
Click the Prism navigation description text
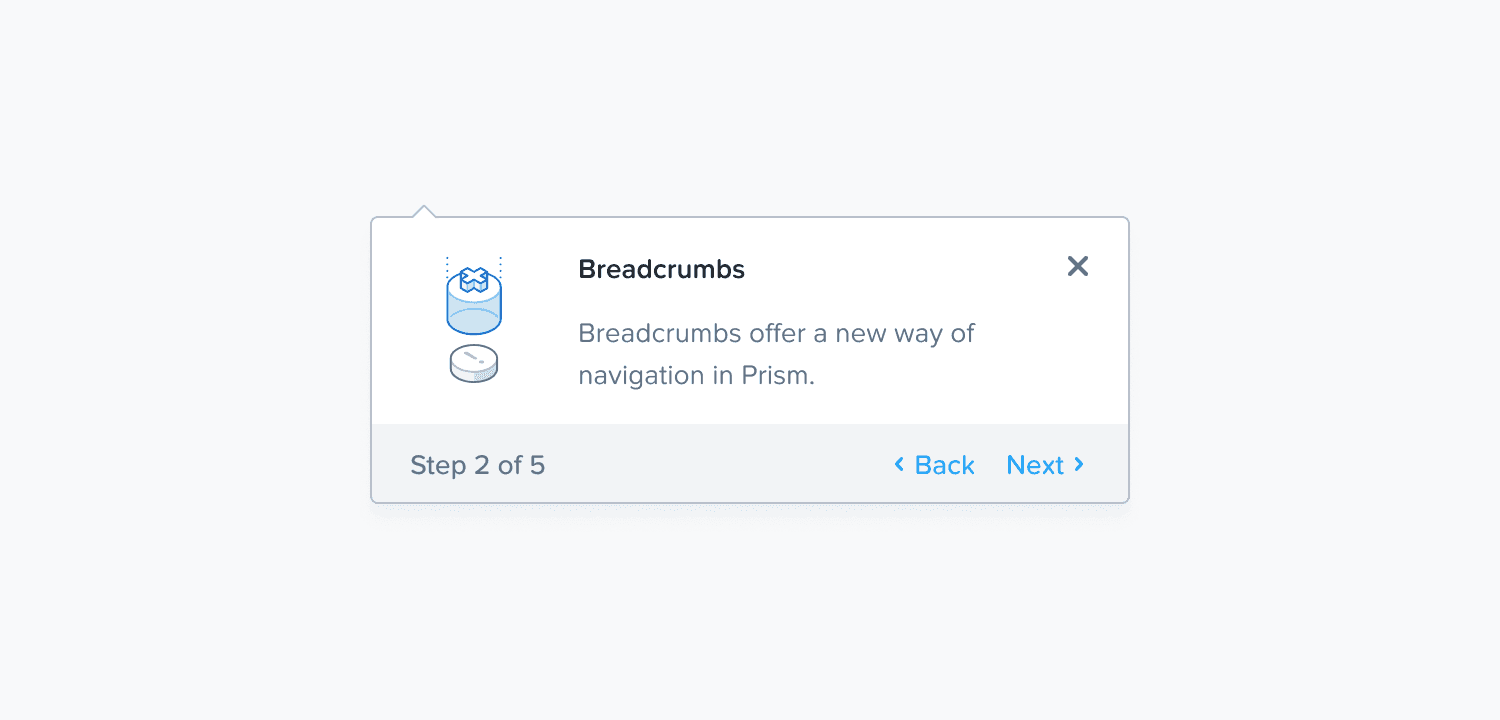tap(776, 353)
